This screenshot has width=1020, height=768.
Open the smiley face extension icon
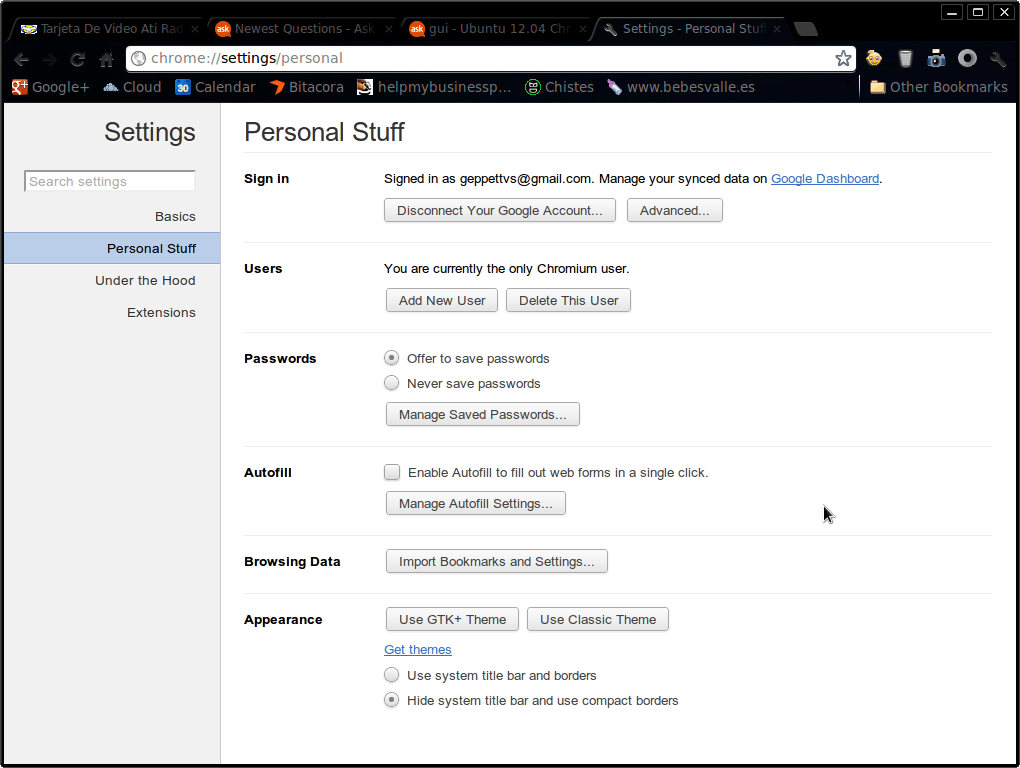[x=874, y=59]
